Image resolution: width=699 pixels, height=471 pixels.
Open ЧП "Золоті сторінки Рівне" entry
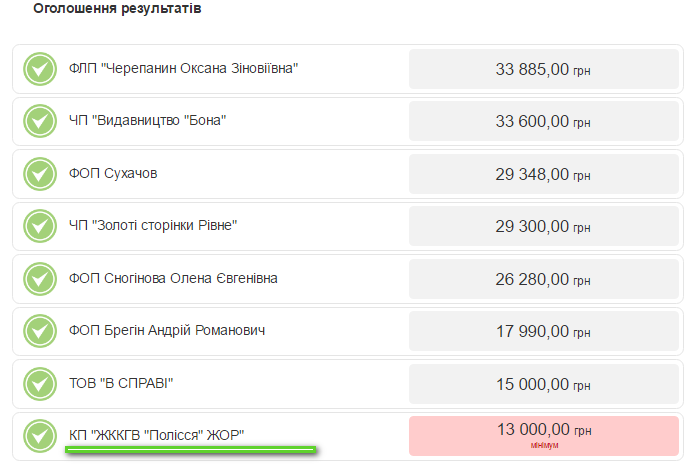coord(153,226)
